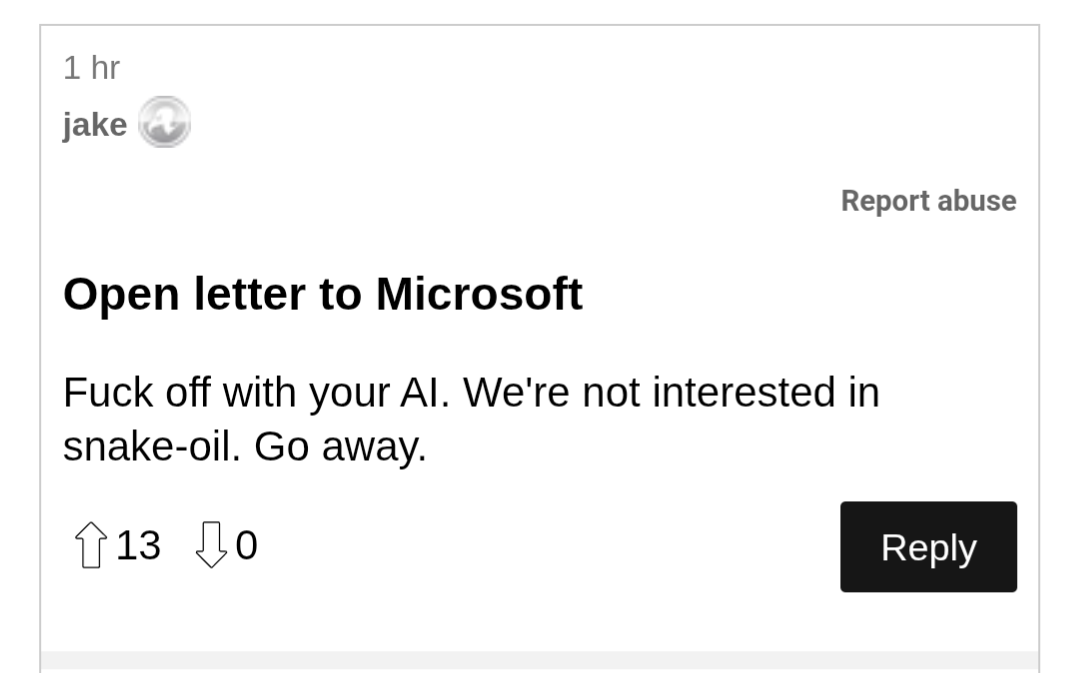Click the upvote count showing 13
1073x673 pixels.
coord(138,546)
